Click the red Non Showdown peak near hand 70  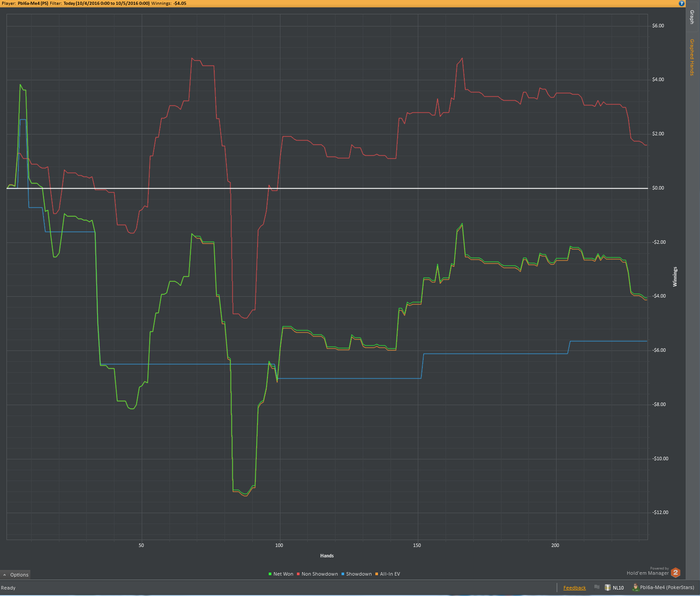(x=192, y=58)
